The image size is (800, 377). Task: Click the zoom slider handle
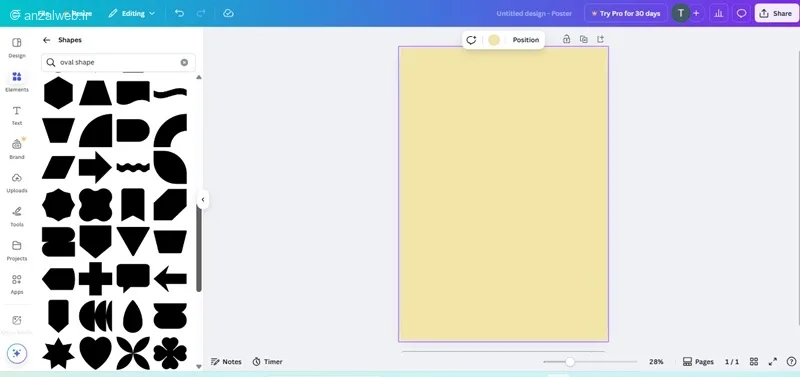(x=570, y=362)
